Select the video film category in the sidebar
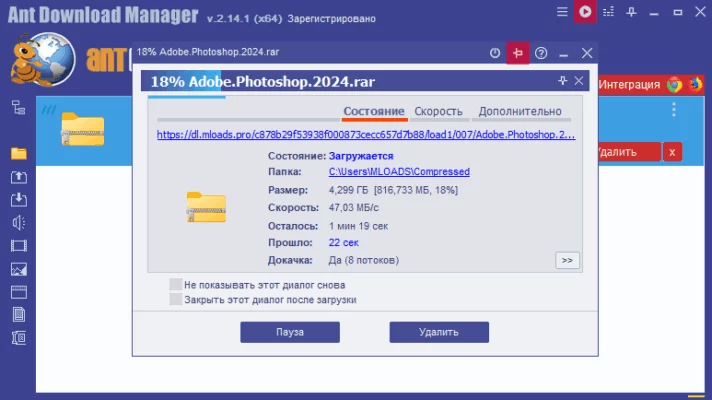The width and height of the screenshot is (712, 400). pyautogui.click(x=19, y=246)
